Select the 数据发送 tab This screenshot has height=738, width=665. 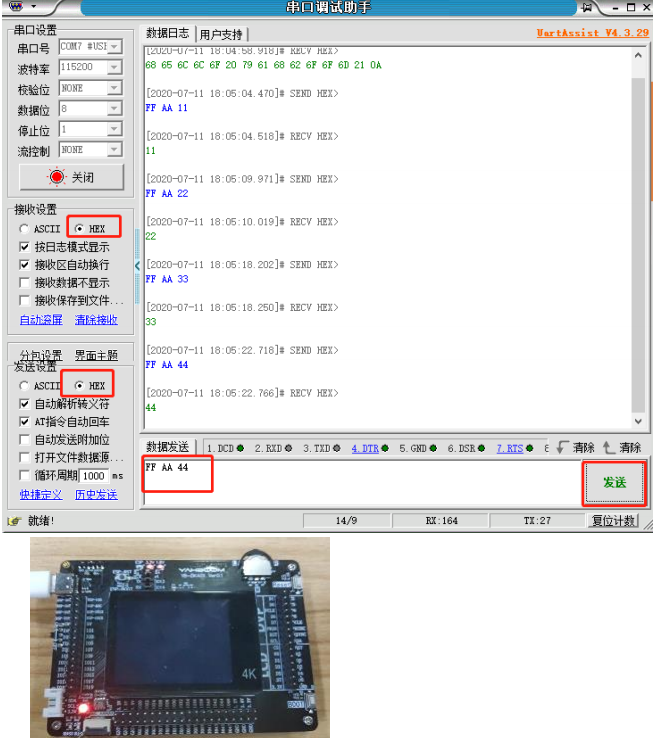tap(167, 447)
